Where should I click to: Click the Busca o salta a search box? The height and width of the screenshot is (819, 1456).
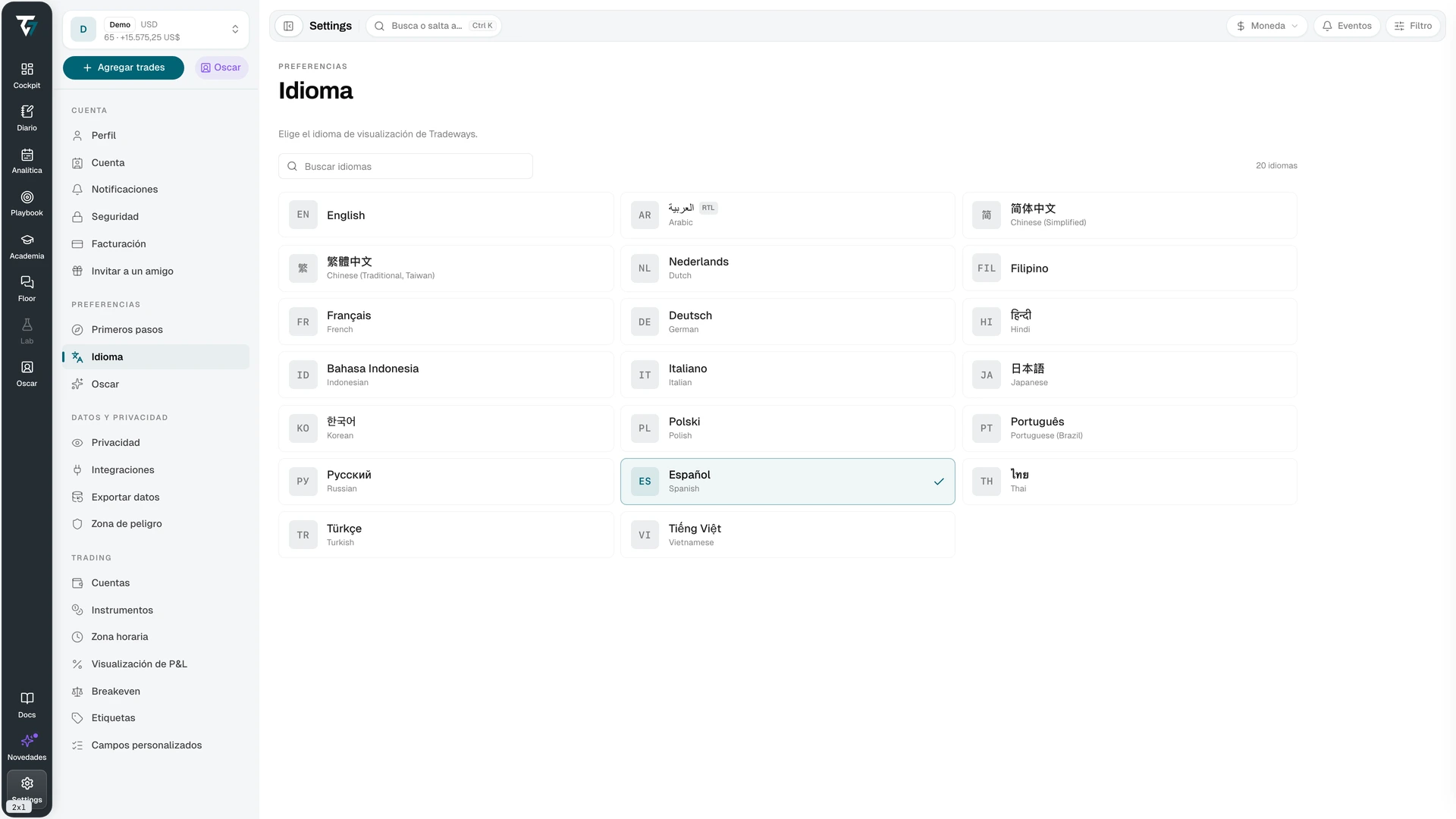(434, 26)
